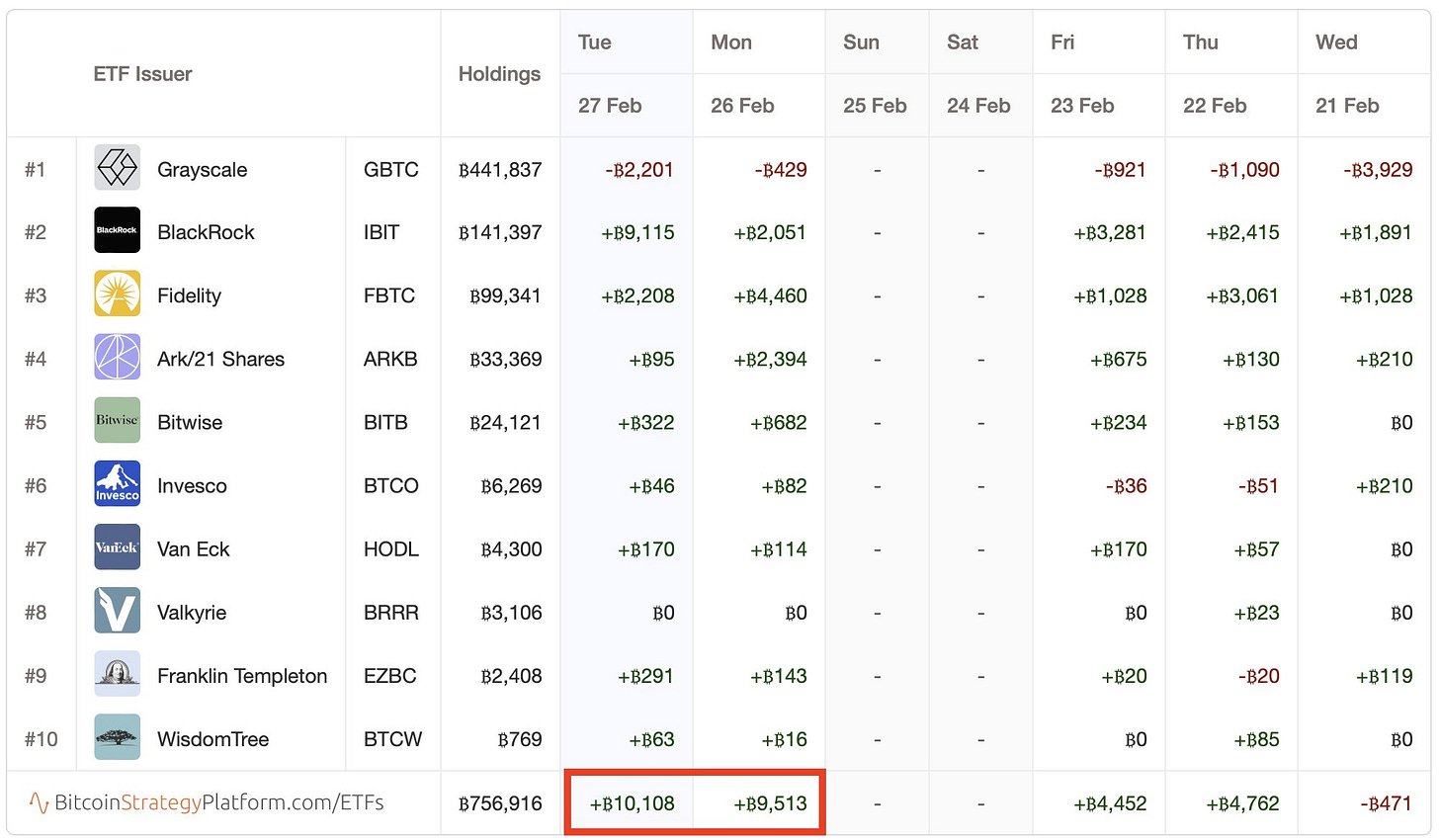Click Ark/21 Shares Monday inflow +₿2,394
This screenshot has width=1439, height=840.
tap(770, 359)
